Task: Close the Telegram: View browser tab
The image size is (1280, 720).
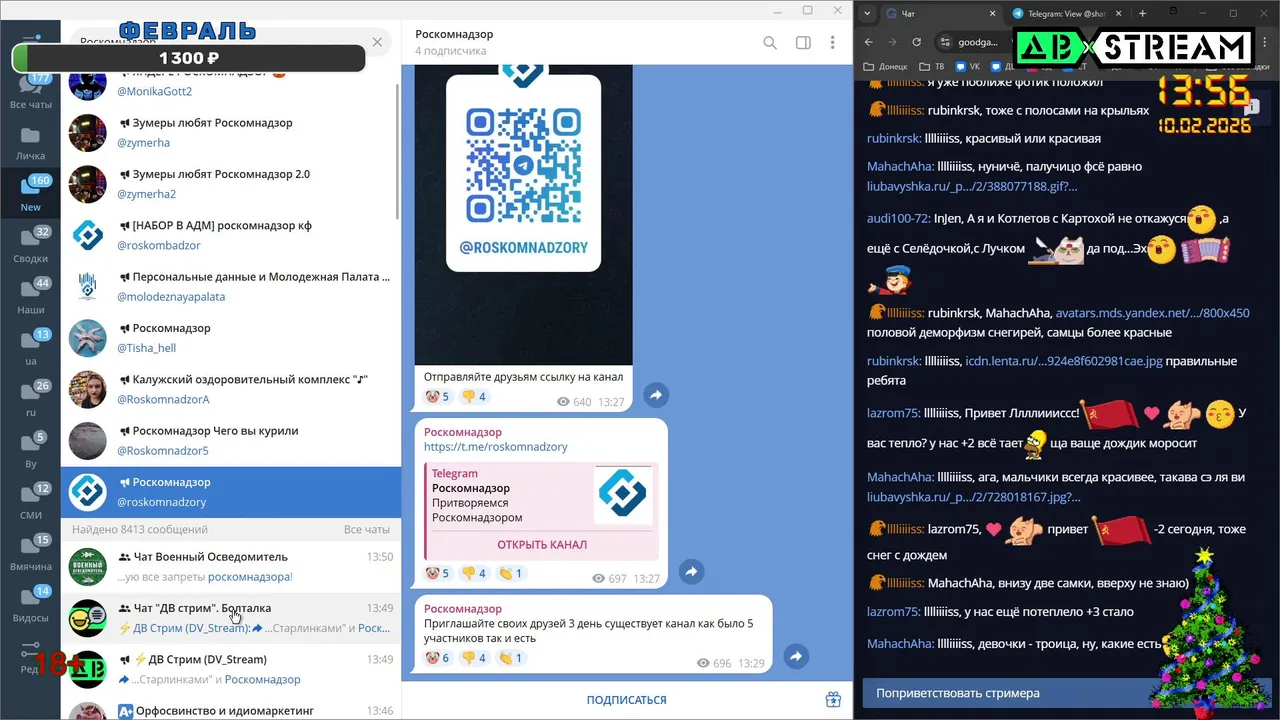Action: pyautogui.click(x=1118, y=13)
